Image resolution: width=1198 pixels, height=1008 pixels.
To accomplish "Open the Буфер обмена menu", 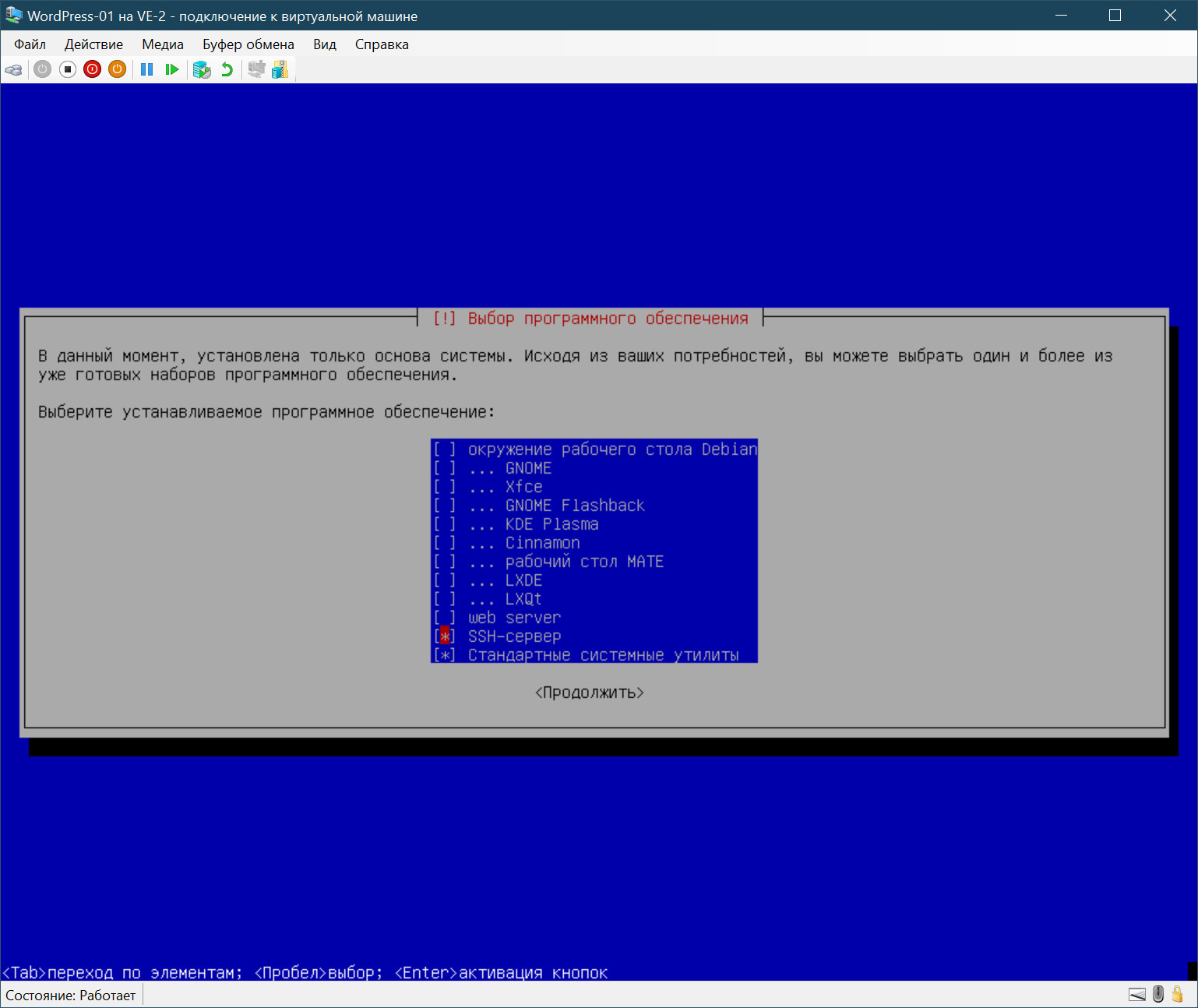I will (248, 44).
